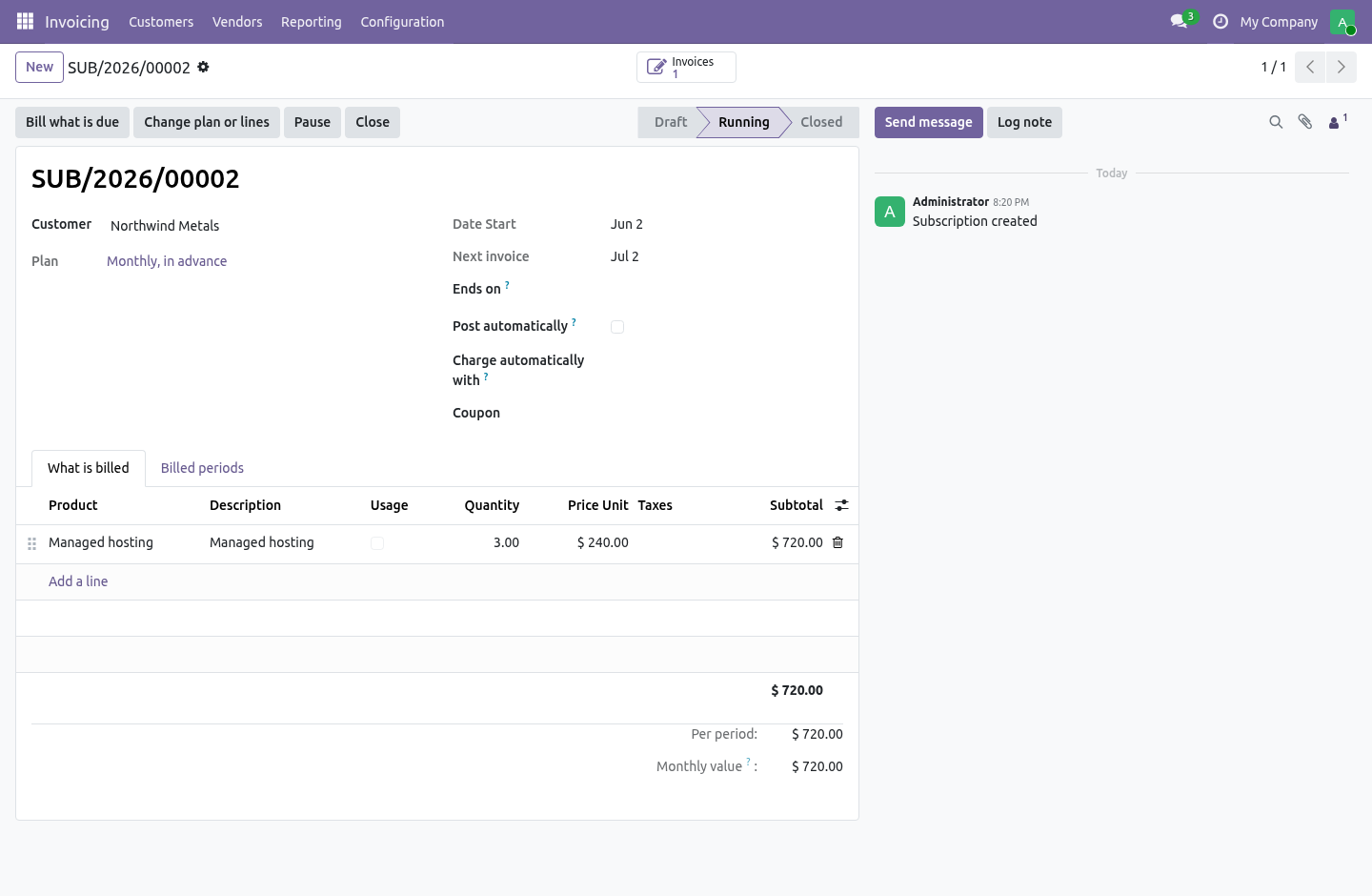Select the Closed status stage
The image size is (1372, 896).
[x=821, y=122]
